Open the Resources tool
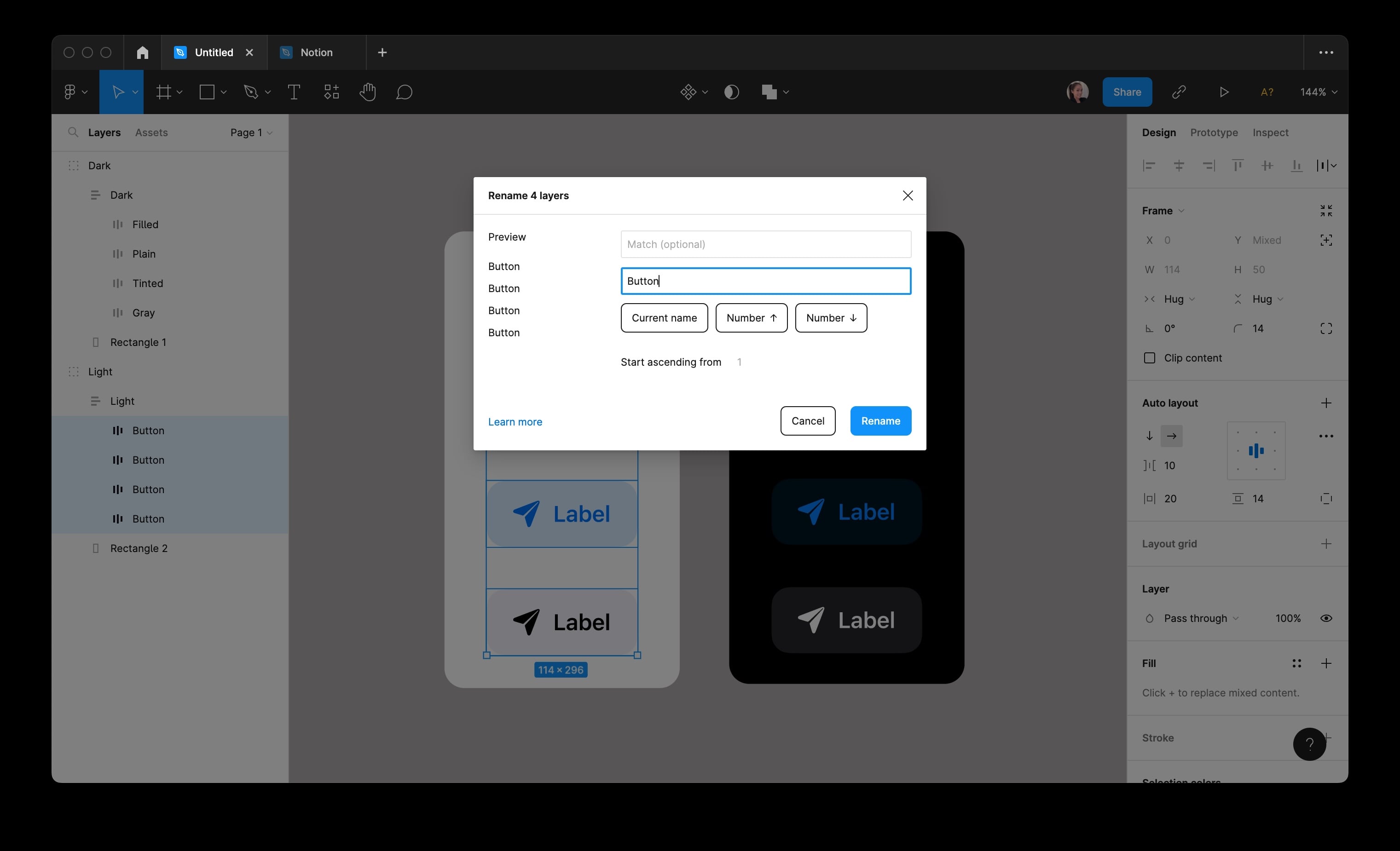 click(331, 92)
